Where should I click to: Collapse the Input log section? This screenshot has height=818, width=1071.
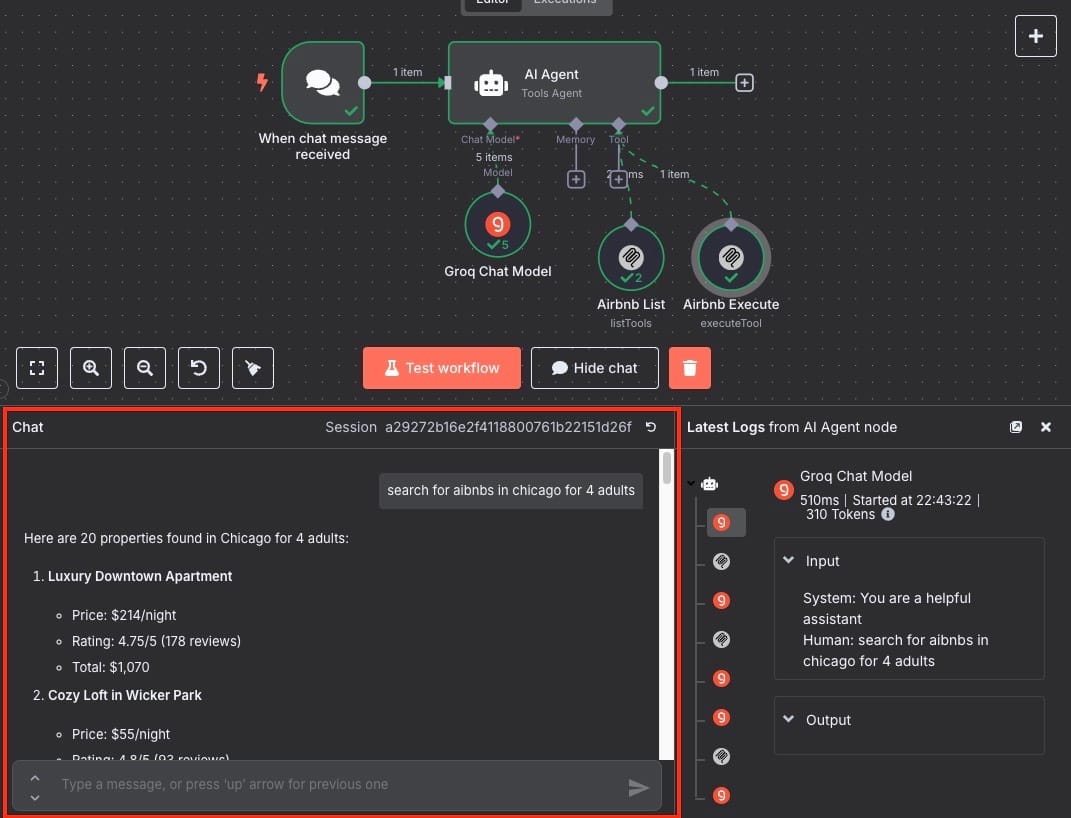point(789,560)
